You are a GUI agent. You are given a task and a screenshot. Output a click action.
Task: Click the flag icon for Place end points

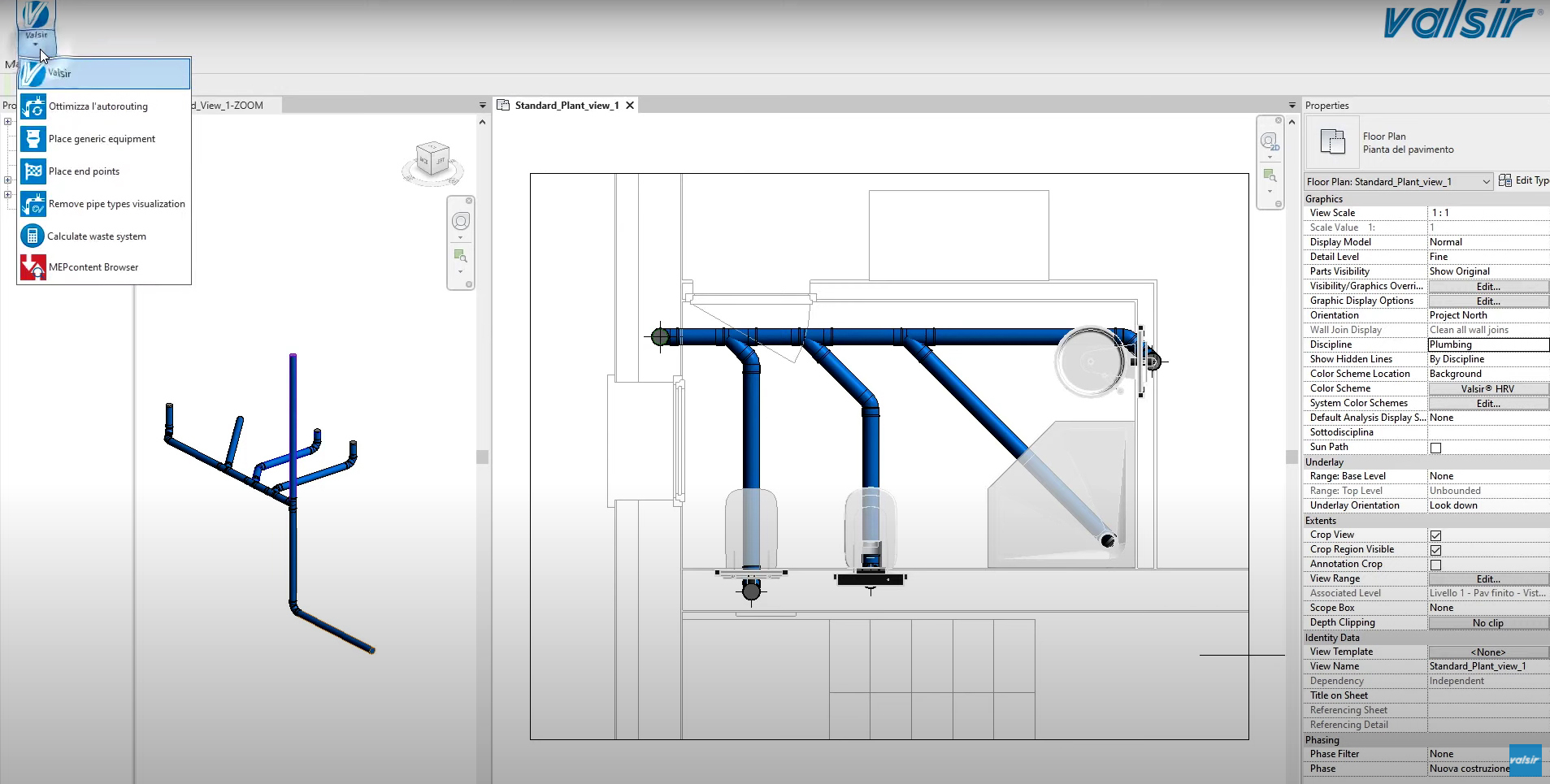pos(33,171)
